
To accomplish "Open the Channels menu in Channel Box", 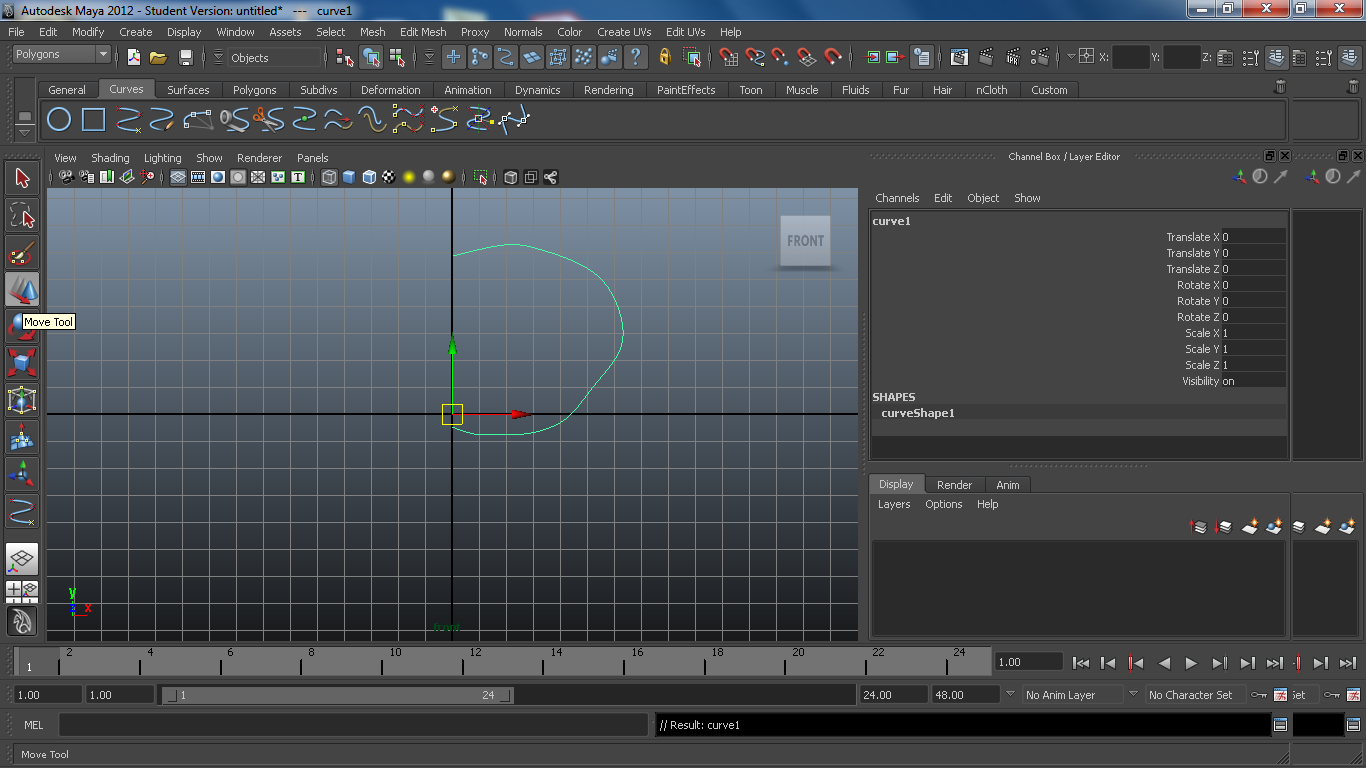I will [x=897, y=198].
